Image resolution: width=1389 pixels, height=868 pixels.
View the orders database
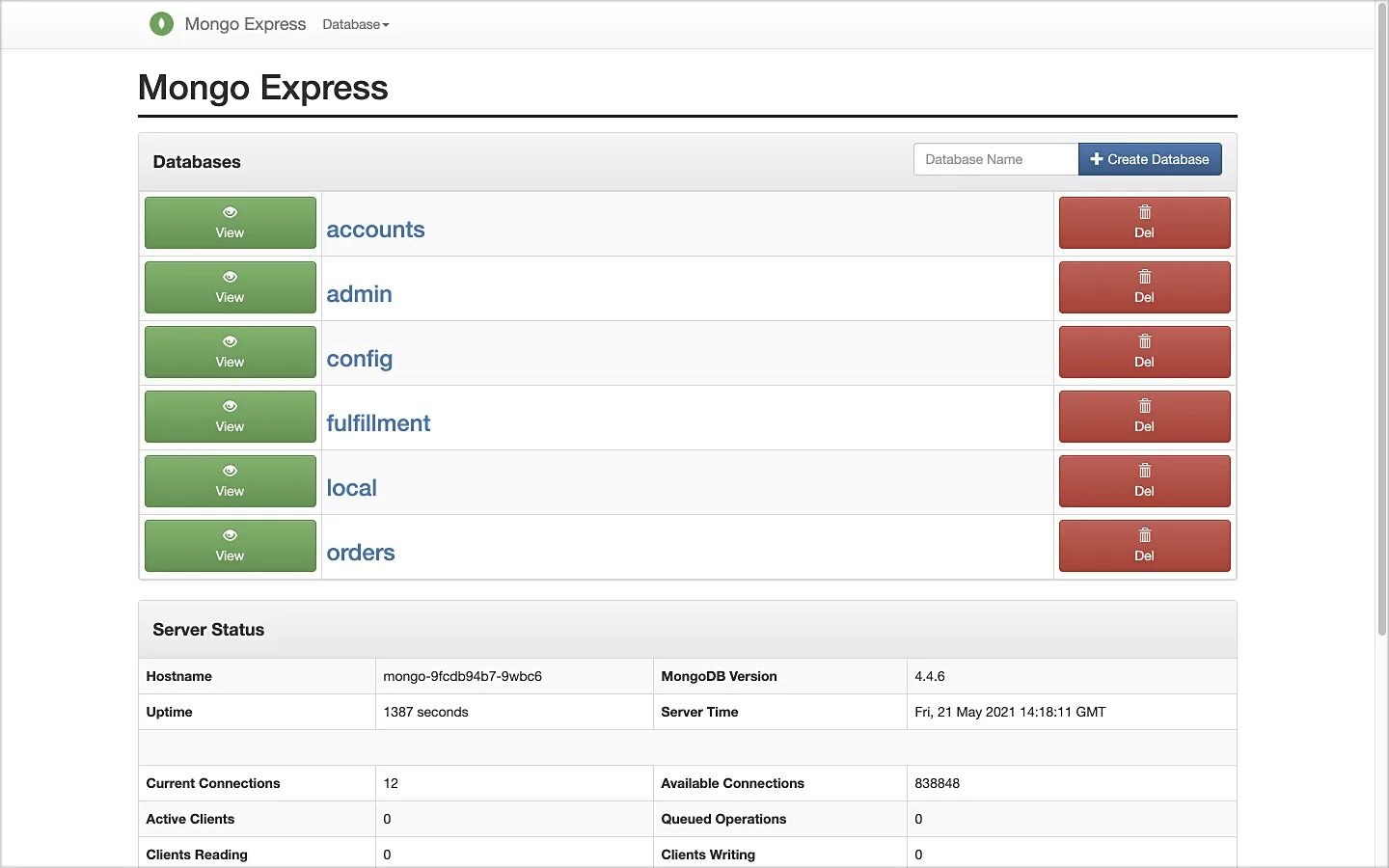point(231,546)
